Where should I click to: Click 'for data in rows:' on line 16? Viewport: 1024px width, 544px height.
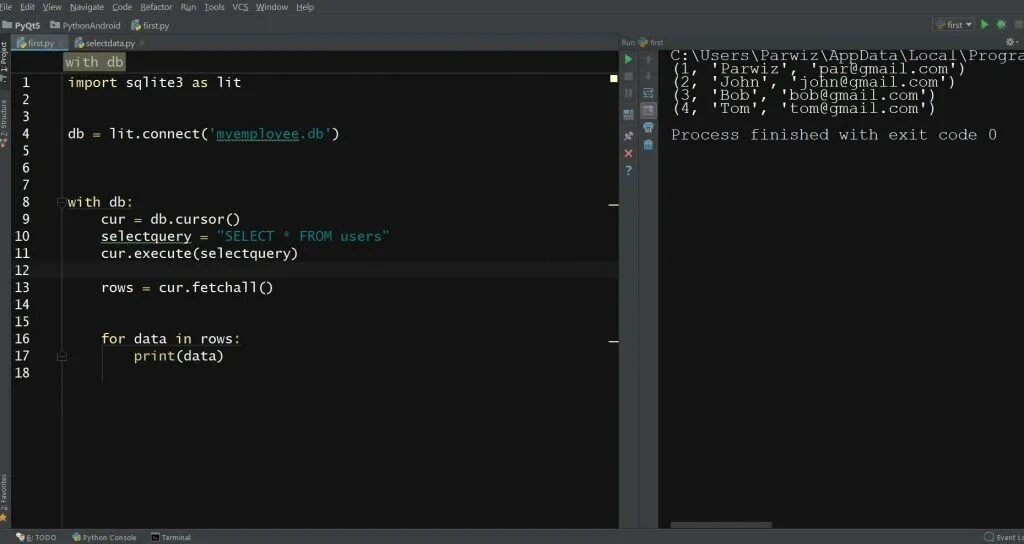click(x=170, y=339)
